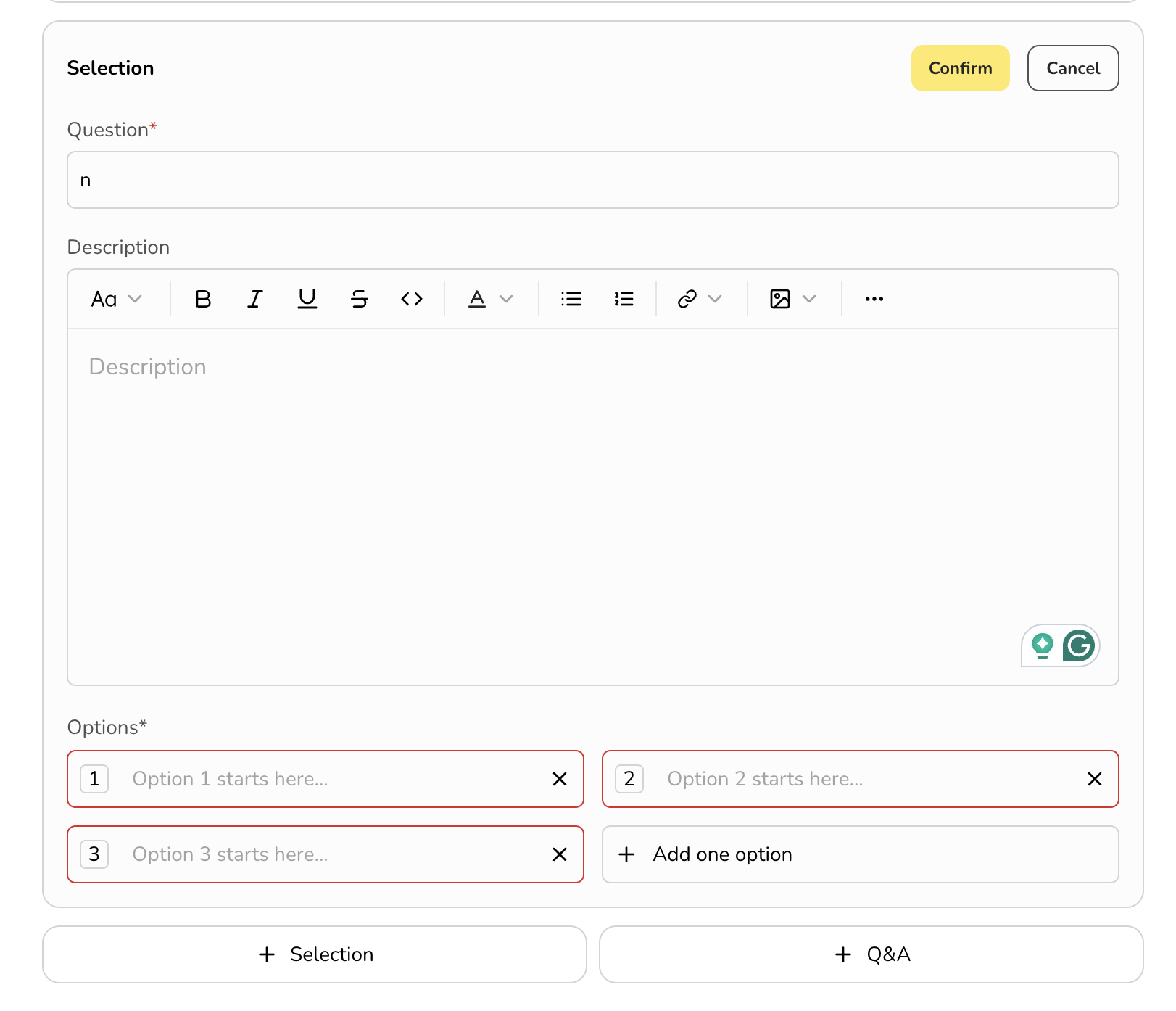
Task: Click the number 3 option badge
Action: click(94, 854)
